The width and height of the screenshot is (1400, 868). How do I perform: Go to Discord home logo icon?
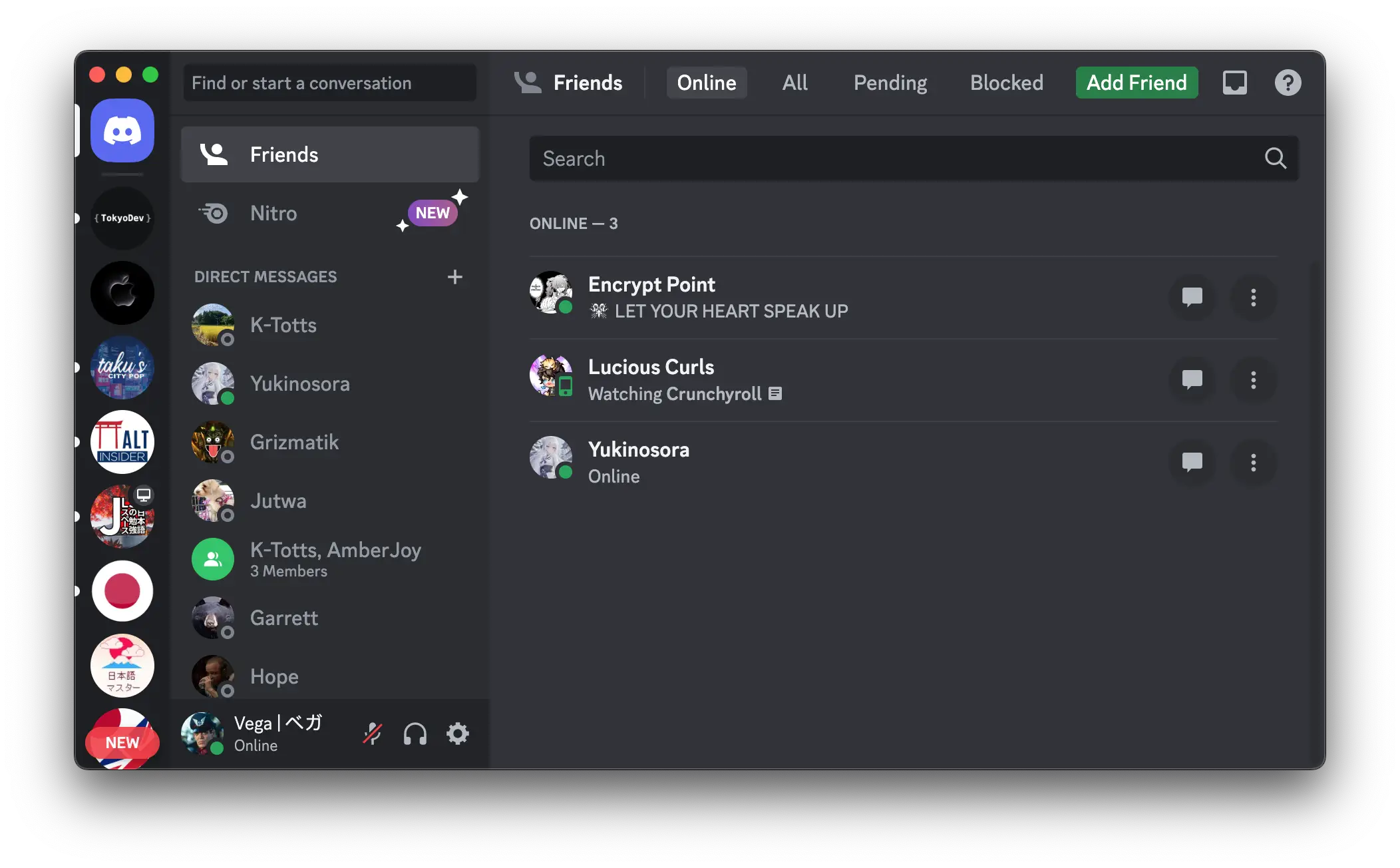[122, 130]
